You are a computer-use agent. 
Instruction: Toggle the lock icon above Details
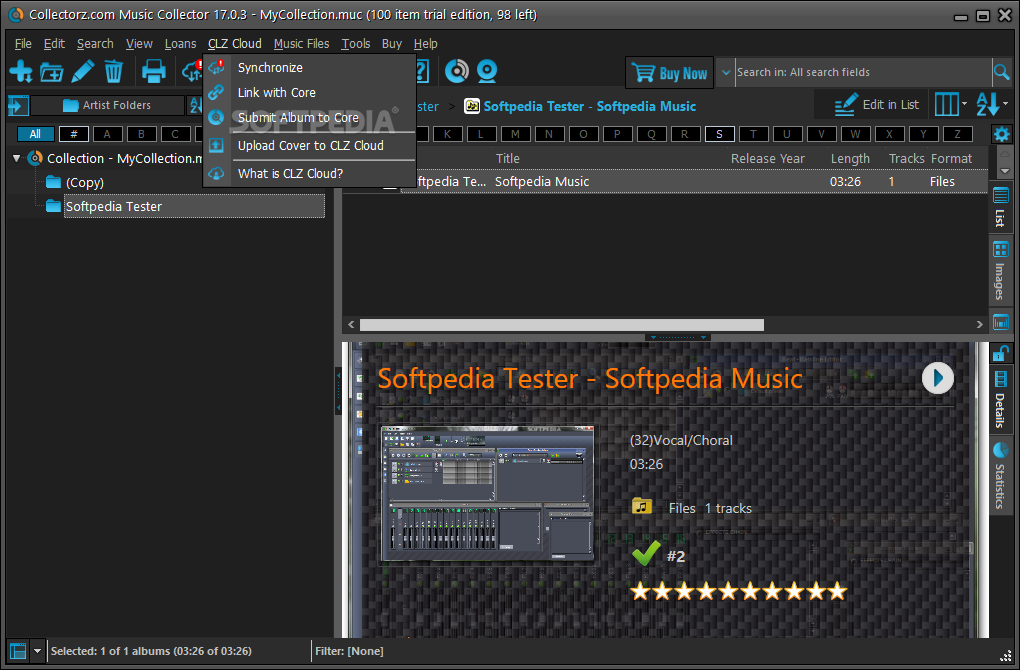click(1000, 354)
